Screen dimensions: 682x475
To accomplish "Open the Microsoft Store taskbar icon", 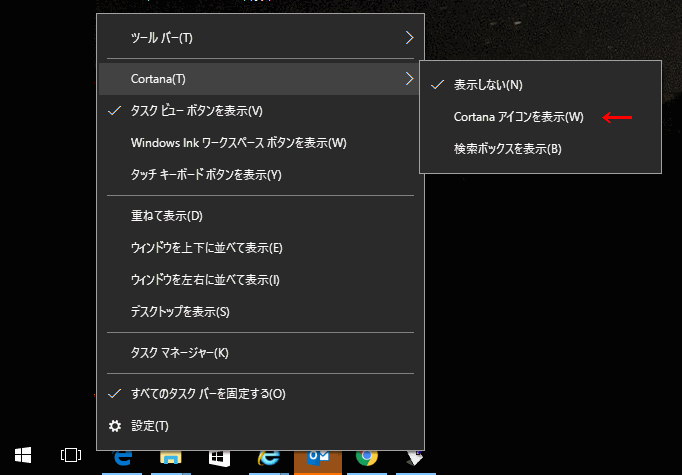I will coord(220,458).
